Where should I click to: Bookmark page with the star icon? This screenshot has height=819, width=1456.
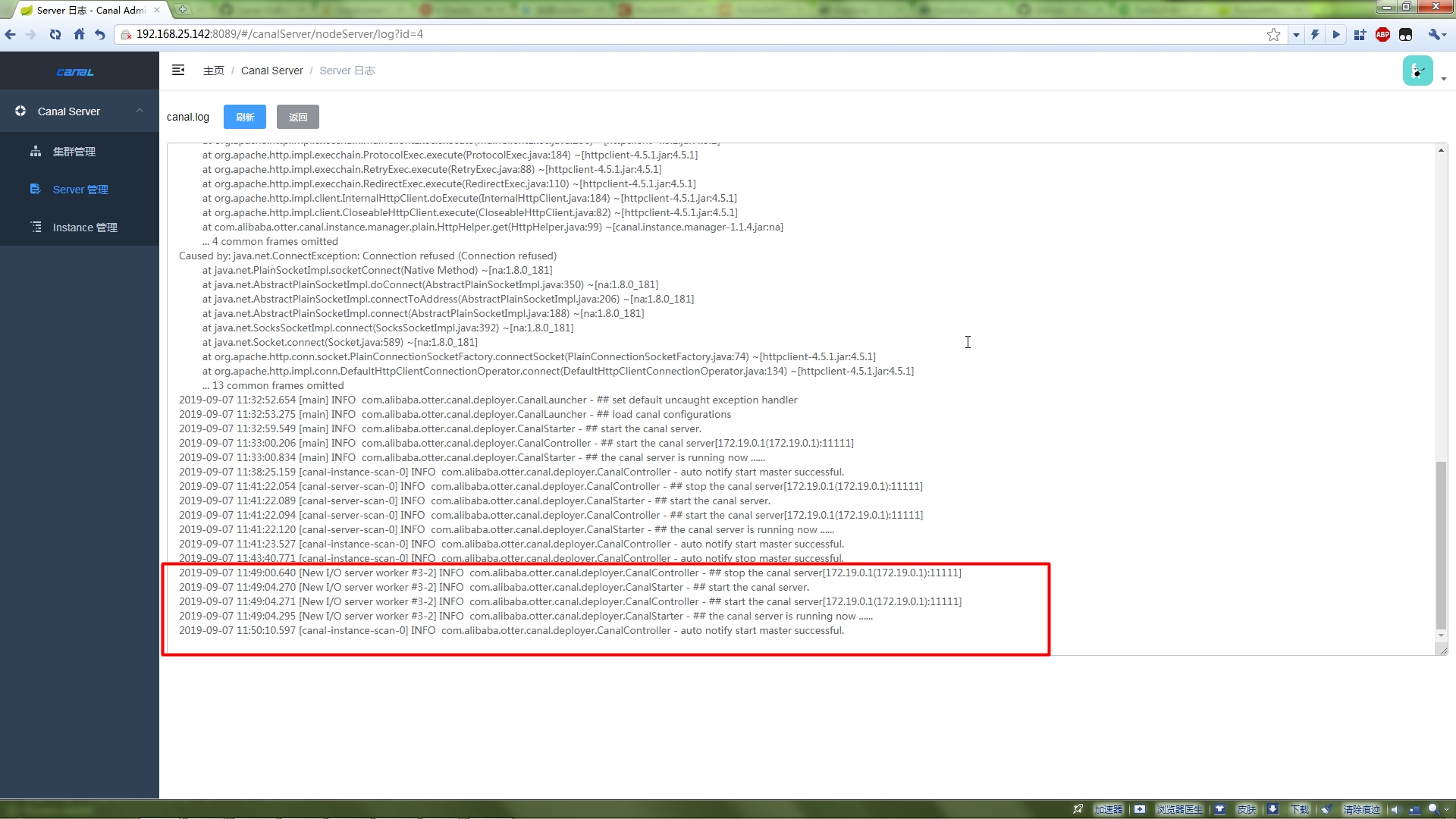[x=1273, y=34]
